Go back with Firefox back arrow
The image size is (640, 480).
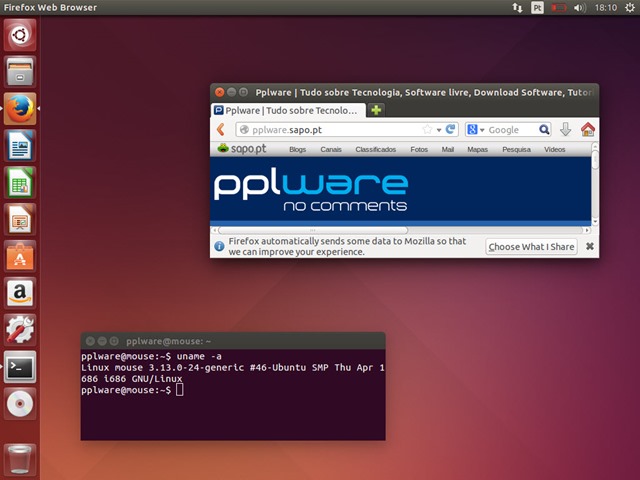pyautogui.click(x=221, y=129)
